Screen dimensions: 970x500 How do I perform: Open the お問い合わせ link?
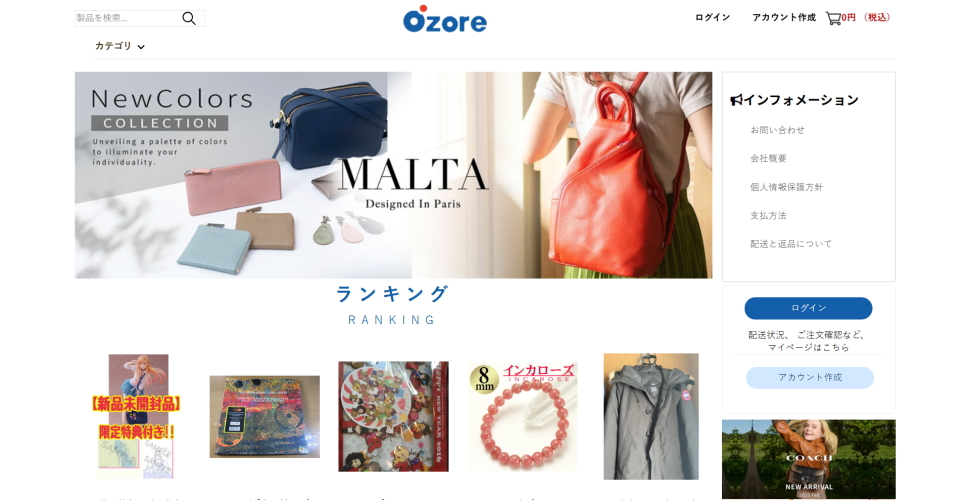click(x=778, y=130)
